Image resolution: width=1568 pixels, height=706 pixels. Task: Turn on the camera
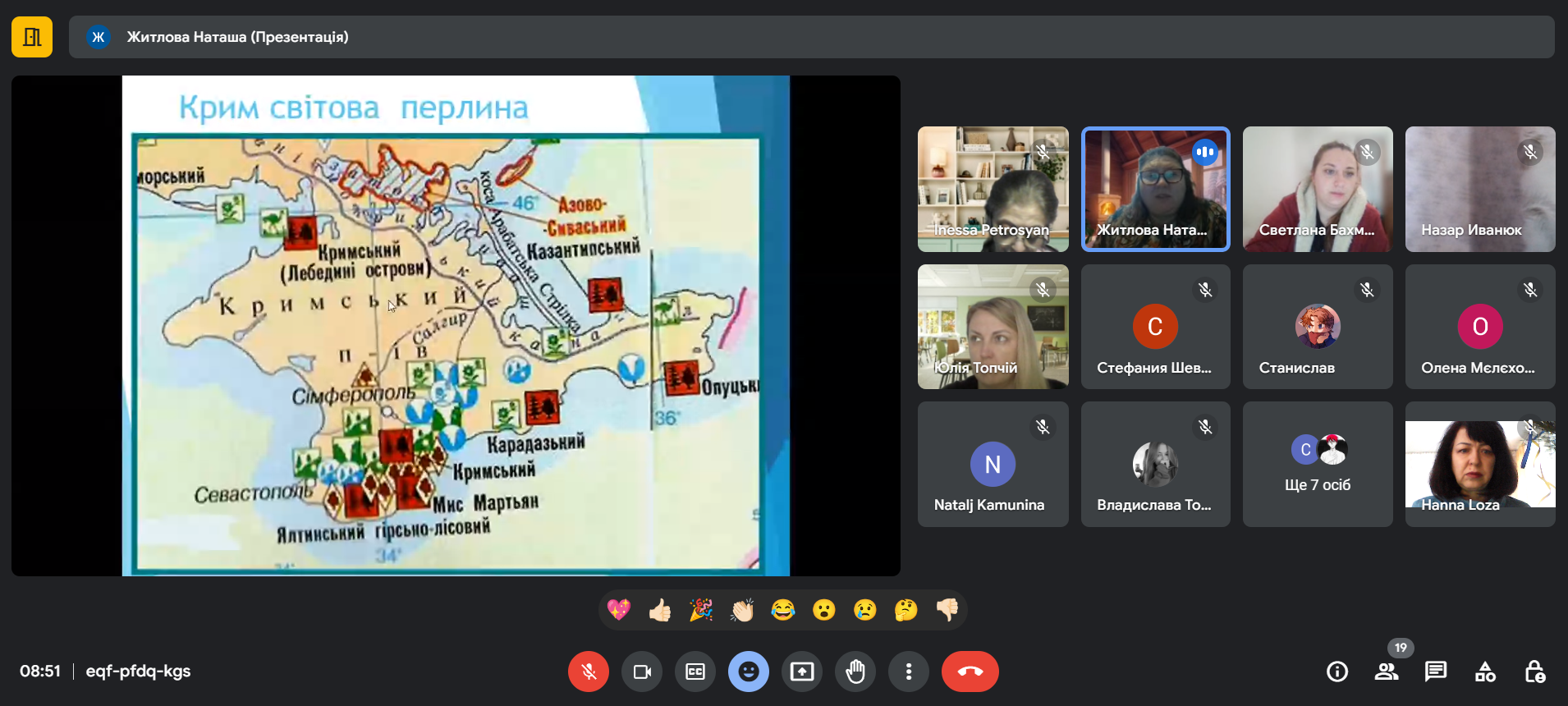tap(642, 672)
